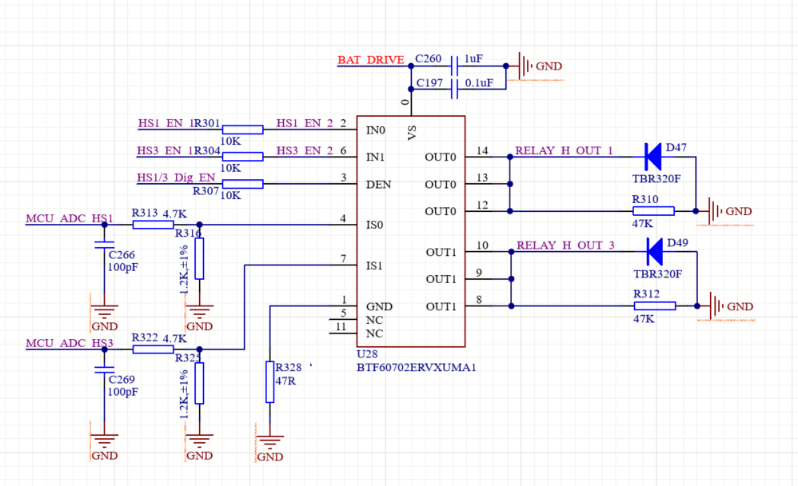Click the TBR320F text under D47
Viewport: 798px width, 486px height.
point(657,179)
